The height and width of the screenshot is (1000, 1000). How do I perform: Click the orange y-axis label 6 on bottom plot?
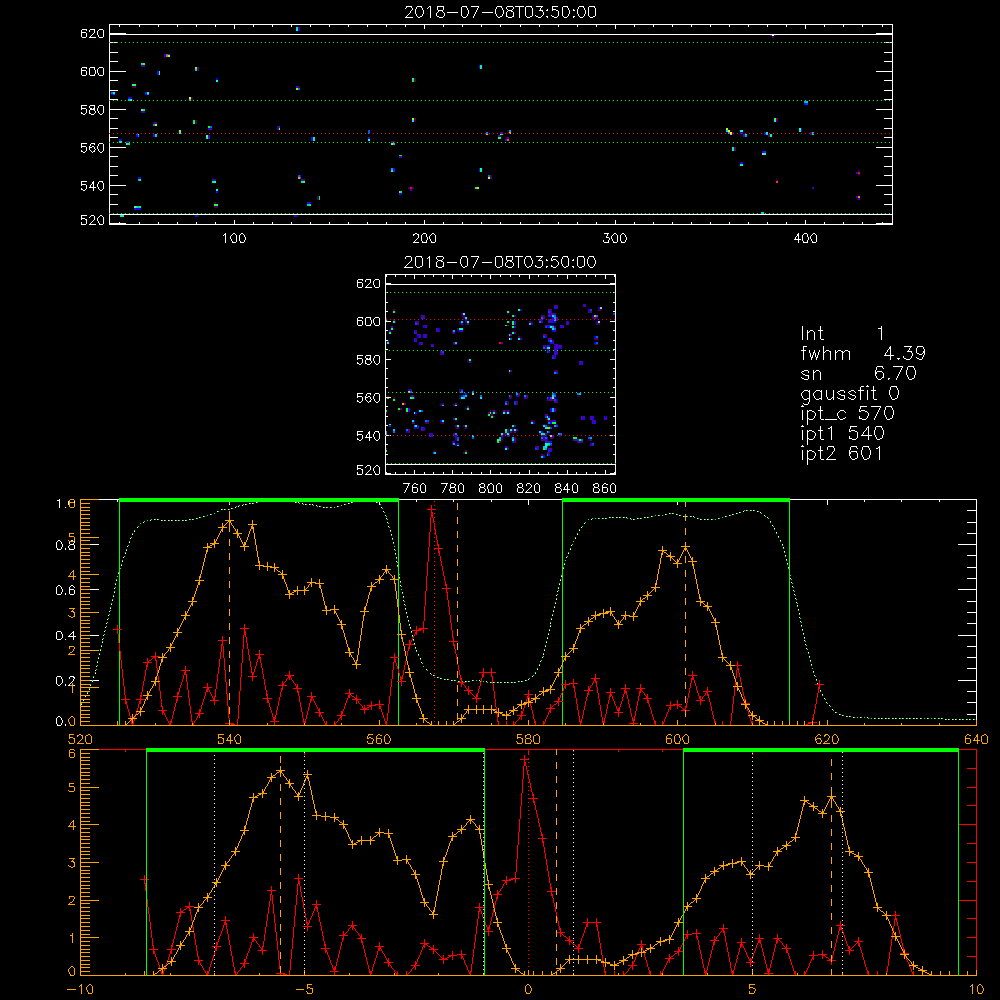[x=71, y=754]
